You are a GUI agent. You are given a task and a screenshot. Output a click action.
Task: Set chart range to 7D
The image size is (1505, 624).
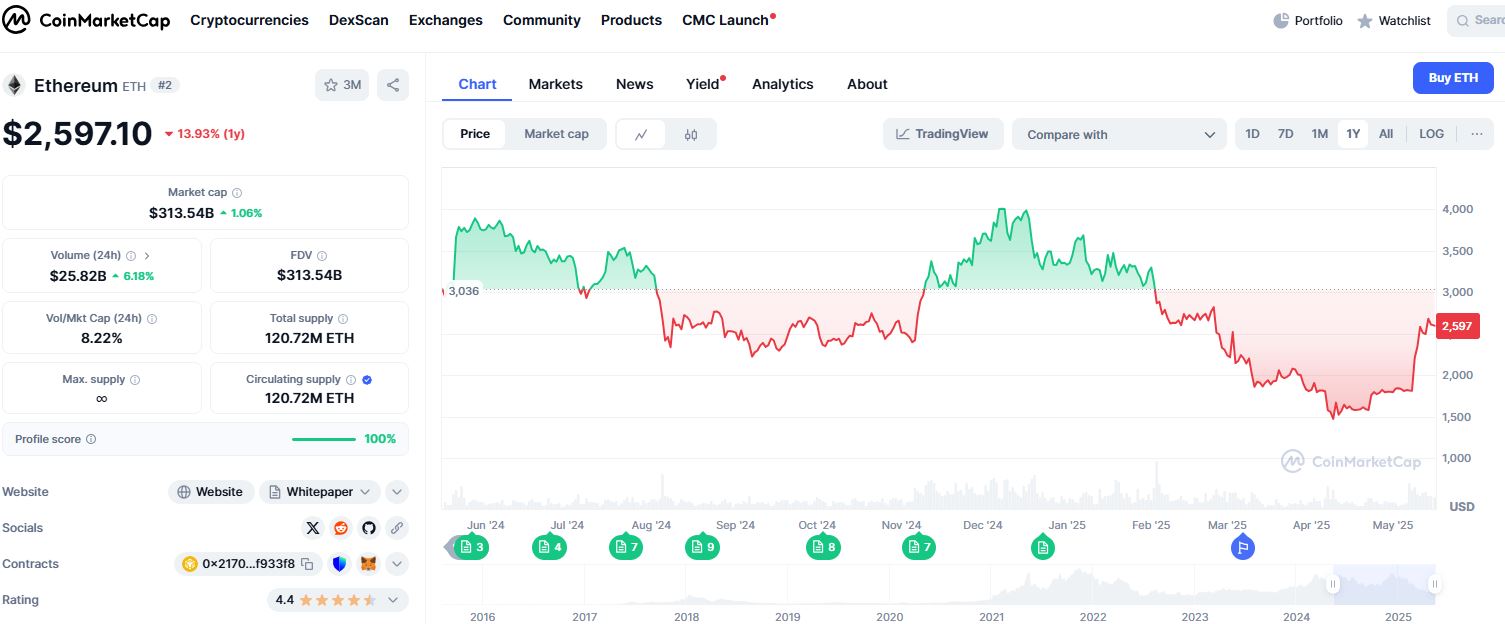coord(1286,134)
